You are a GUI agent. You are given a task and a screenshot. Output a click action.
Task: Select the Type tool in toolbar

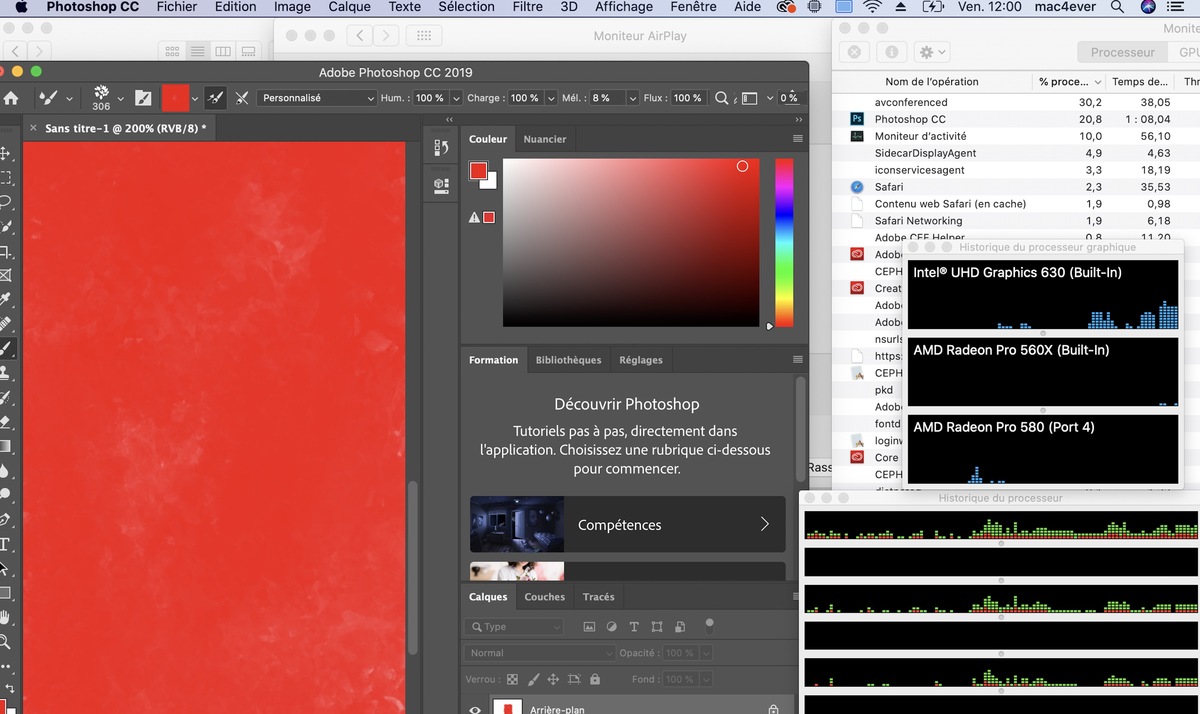pos(5,545)
